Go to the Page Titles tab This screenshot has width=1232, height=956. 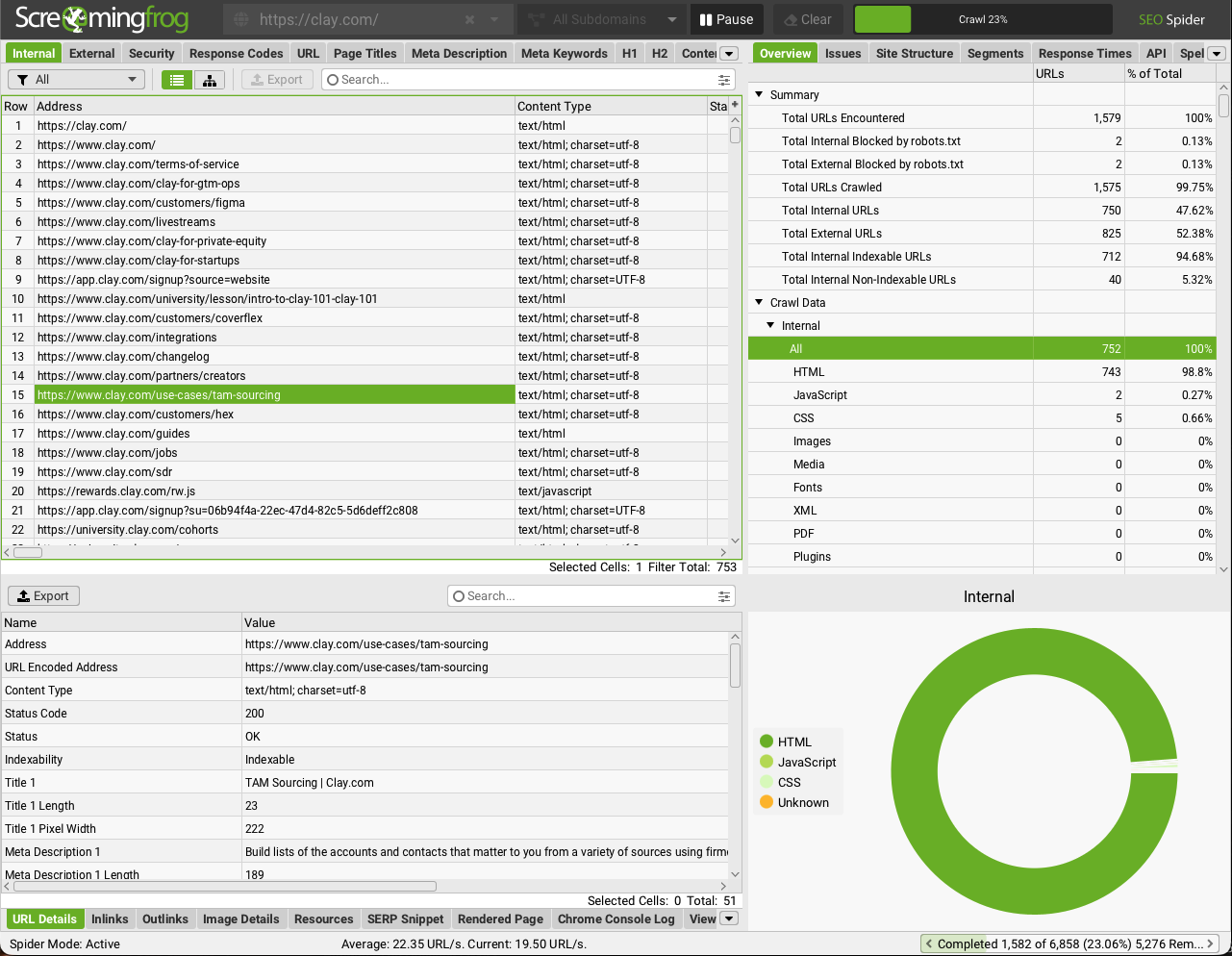[365, 54]
